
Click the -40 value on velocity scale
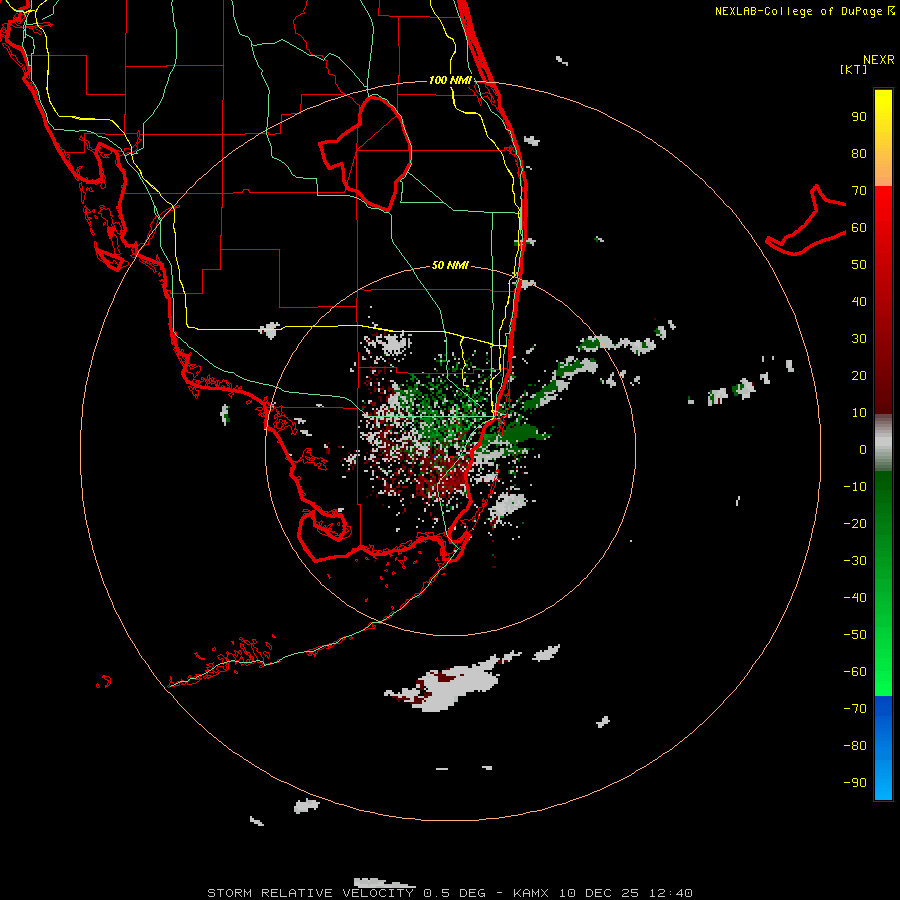855,598
